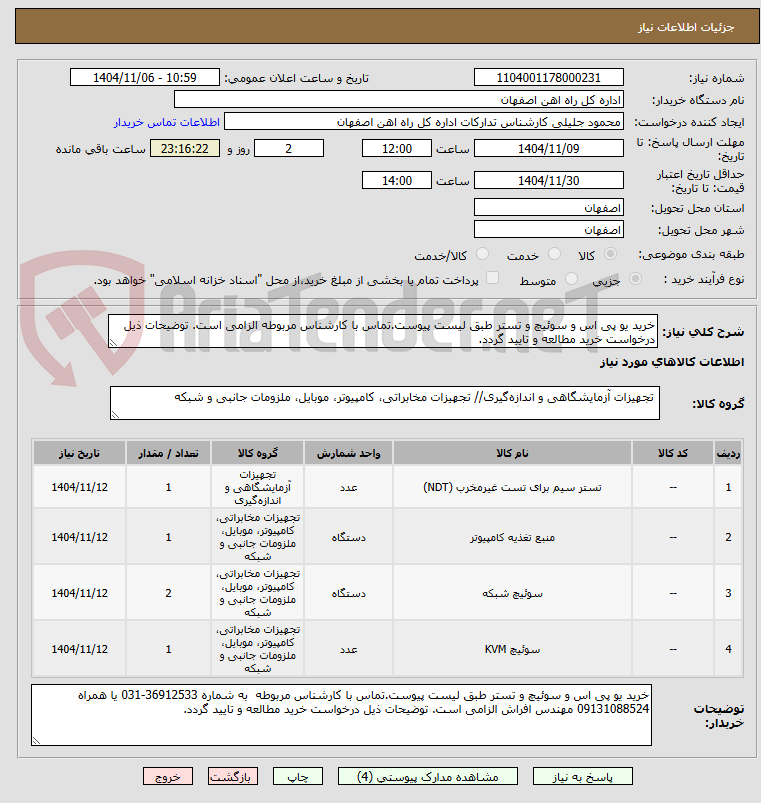This screenshot has width=761, height=803.
Task: Click the remaining days field showing 2
Action: pyautogui.click(x=289, y=149)
